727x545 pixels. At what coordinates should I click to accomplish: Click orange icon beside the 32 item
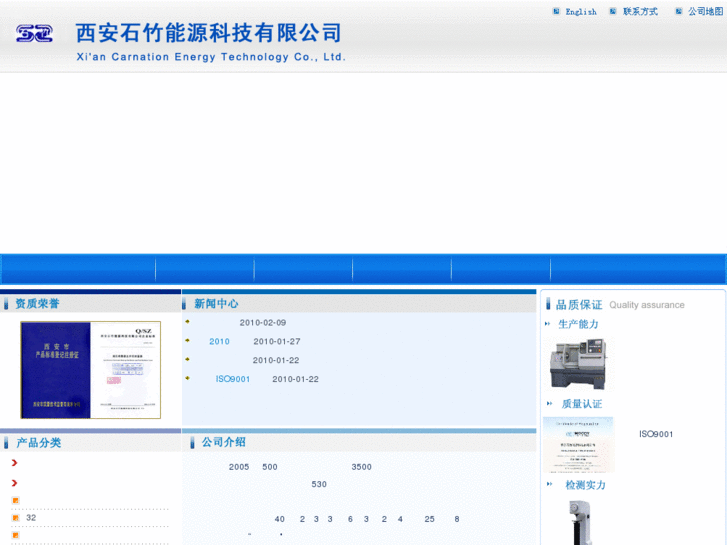(15, 518)
